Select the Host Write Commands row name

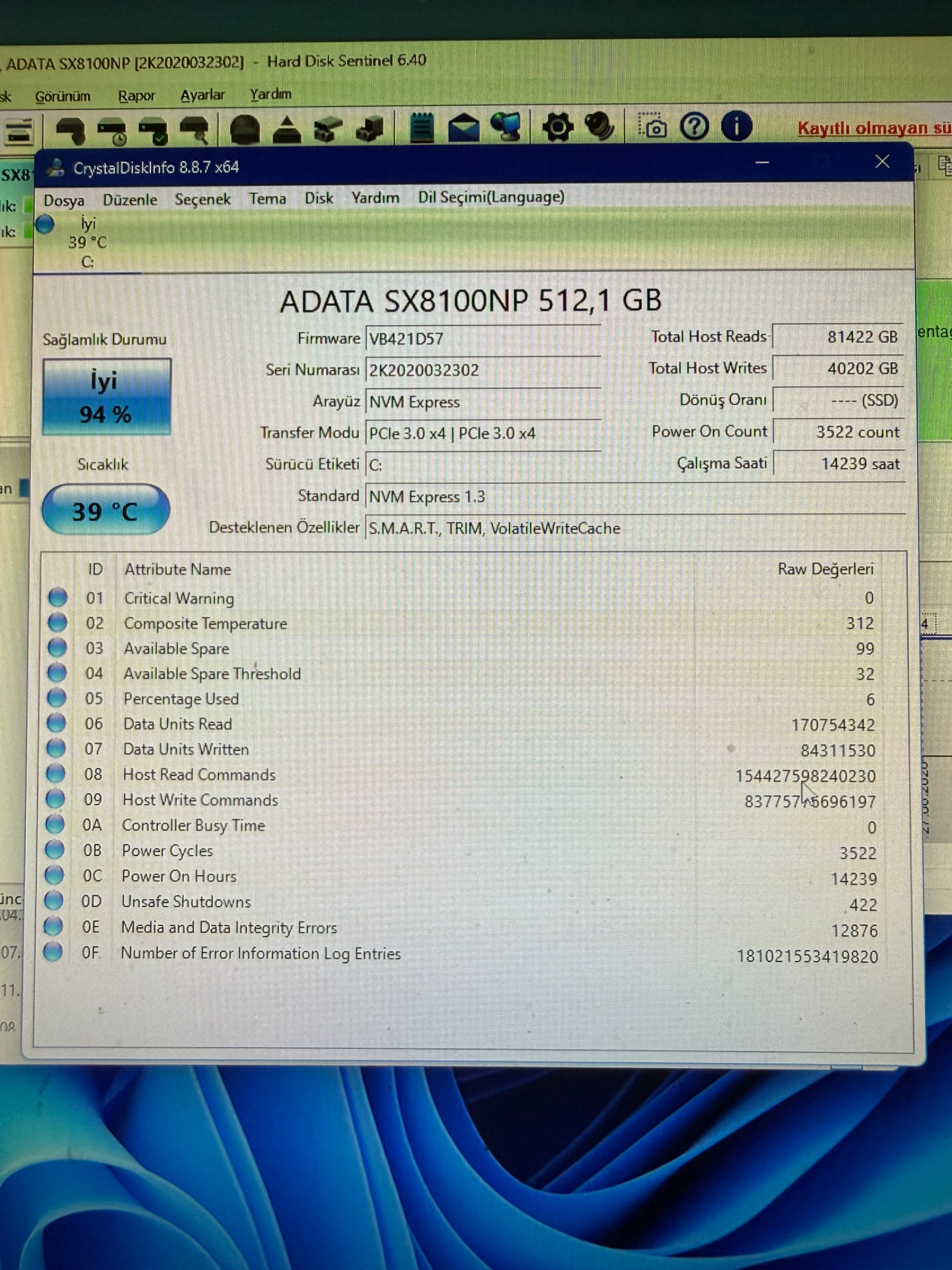point(200,800)
